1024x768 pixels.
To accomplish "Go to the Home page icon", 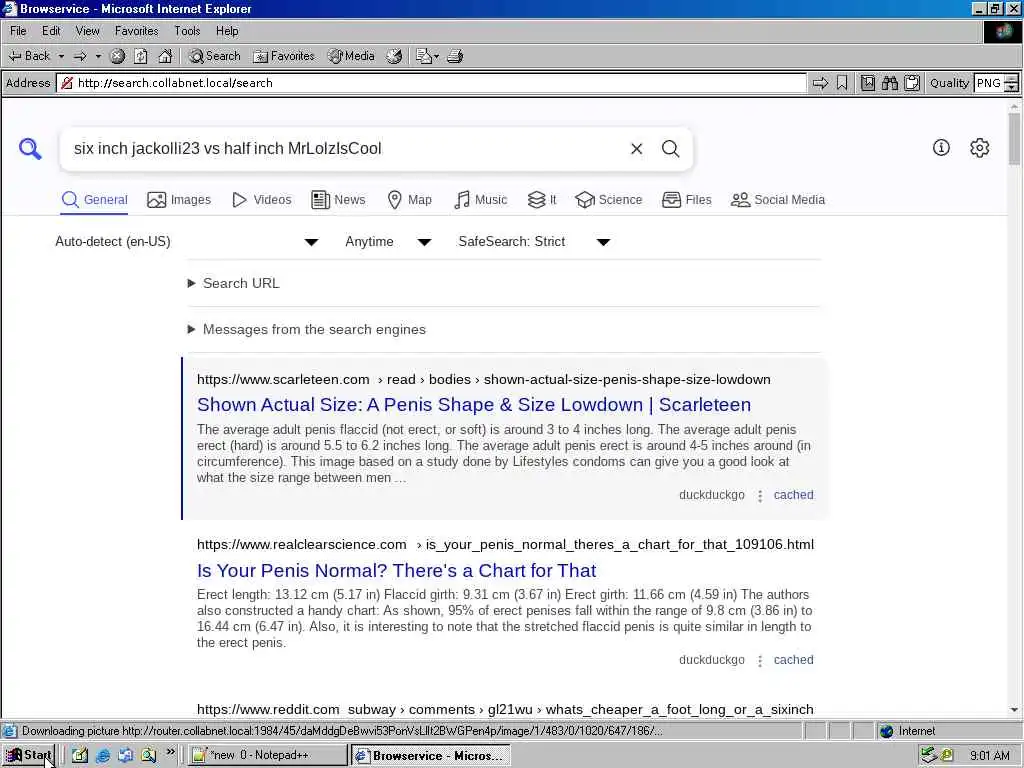I will pyautogui.click(x=165, y=56).
